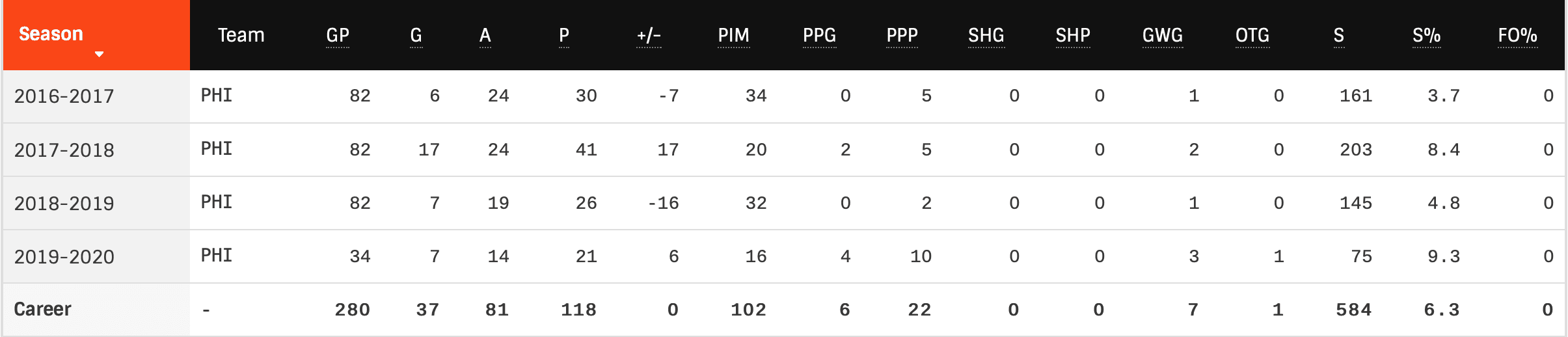
Task: Sort by S shots column header
Action: pyautogui.click(x=1339, y=35)
